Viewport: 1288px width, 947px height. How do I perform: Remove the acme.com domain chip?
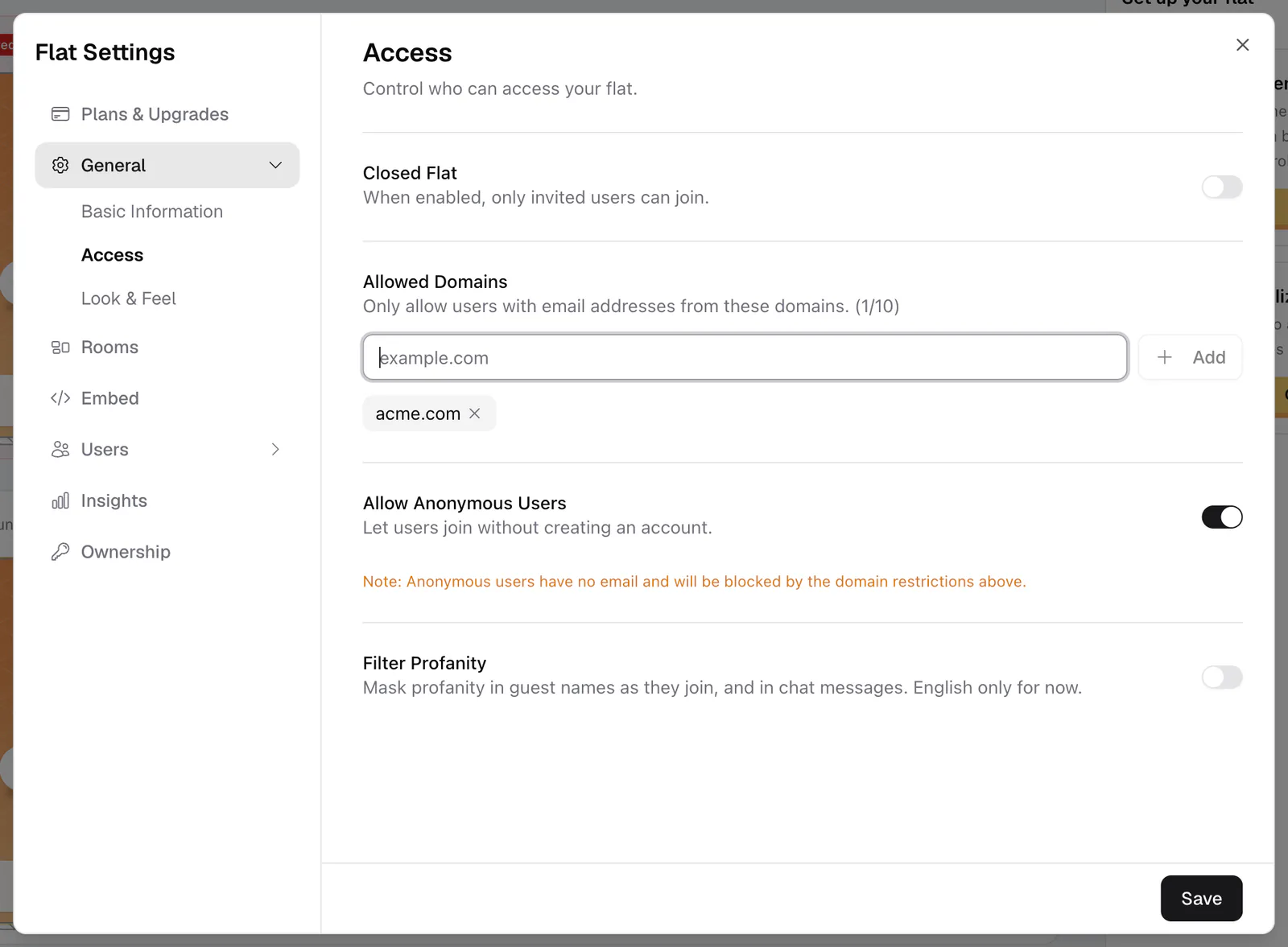(475, 414)
